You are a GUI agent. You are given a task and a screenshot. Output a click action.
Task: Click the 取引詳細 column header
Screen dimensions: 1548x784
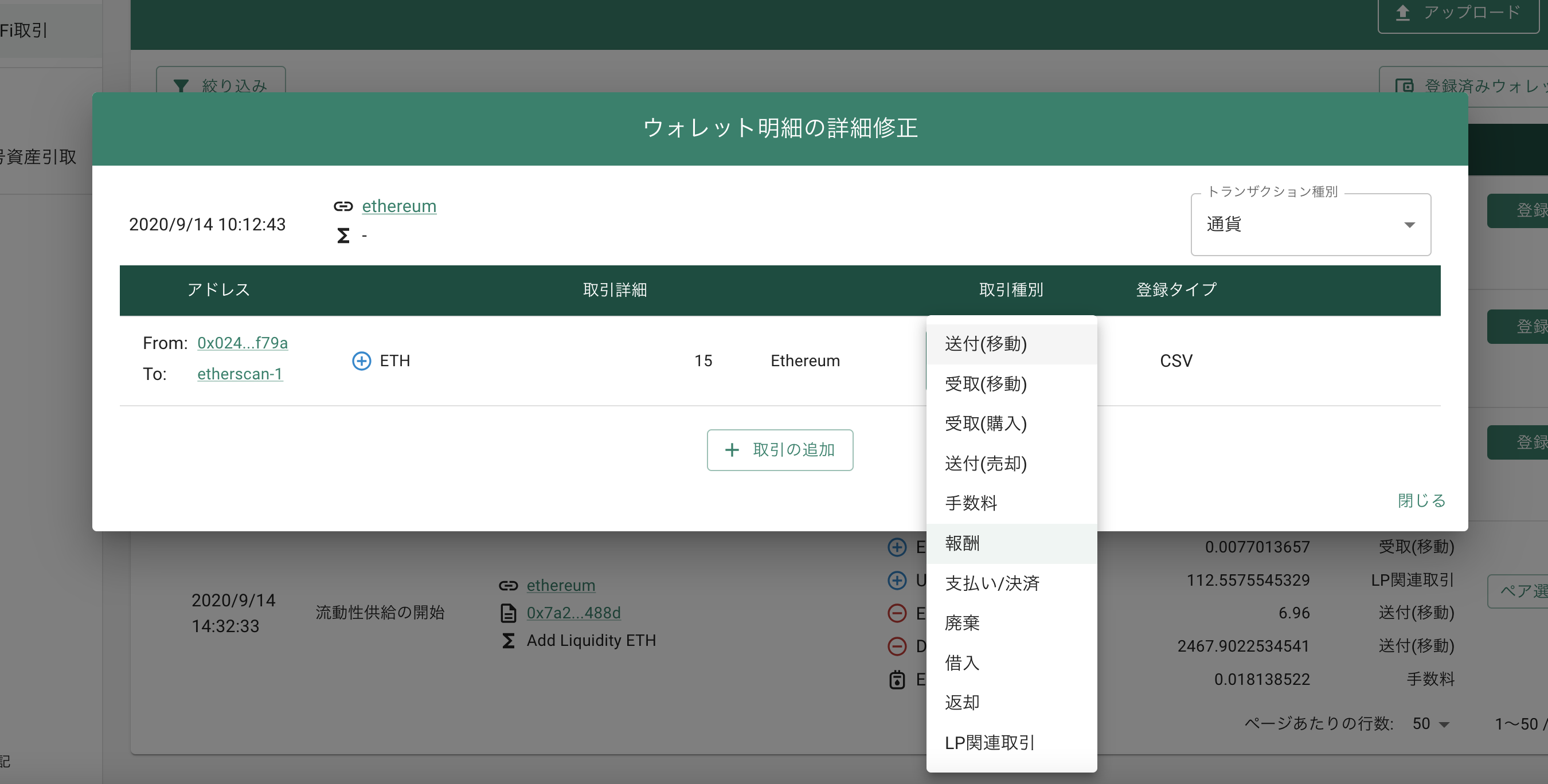pyautogui.click(x=615, y=289)
